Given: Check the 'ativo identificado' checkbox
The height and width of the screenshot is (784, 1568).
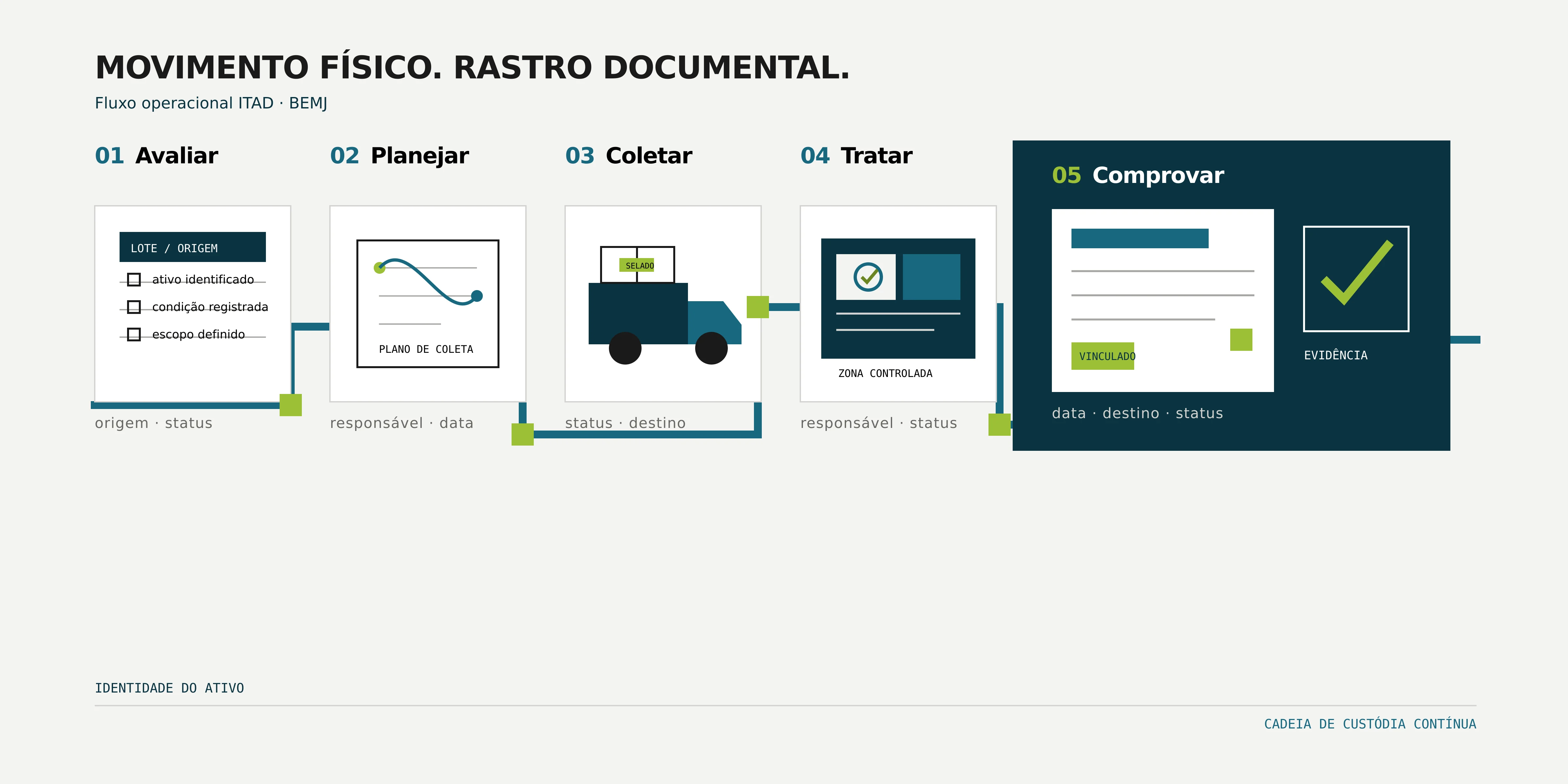Looking at the screenshot, I should click(134, 279).
